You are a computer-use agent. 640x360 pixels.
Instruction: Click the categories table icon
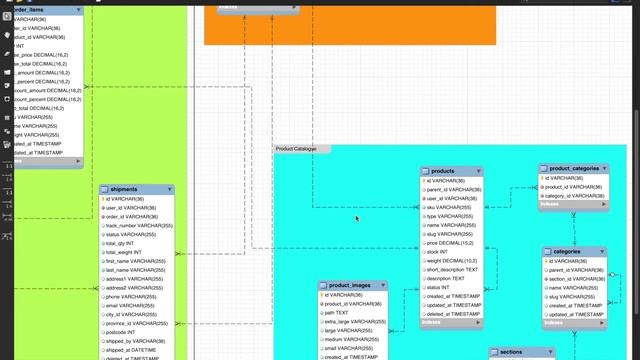click(x=548, y=251)
